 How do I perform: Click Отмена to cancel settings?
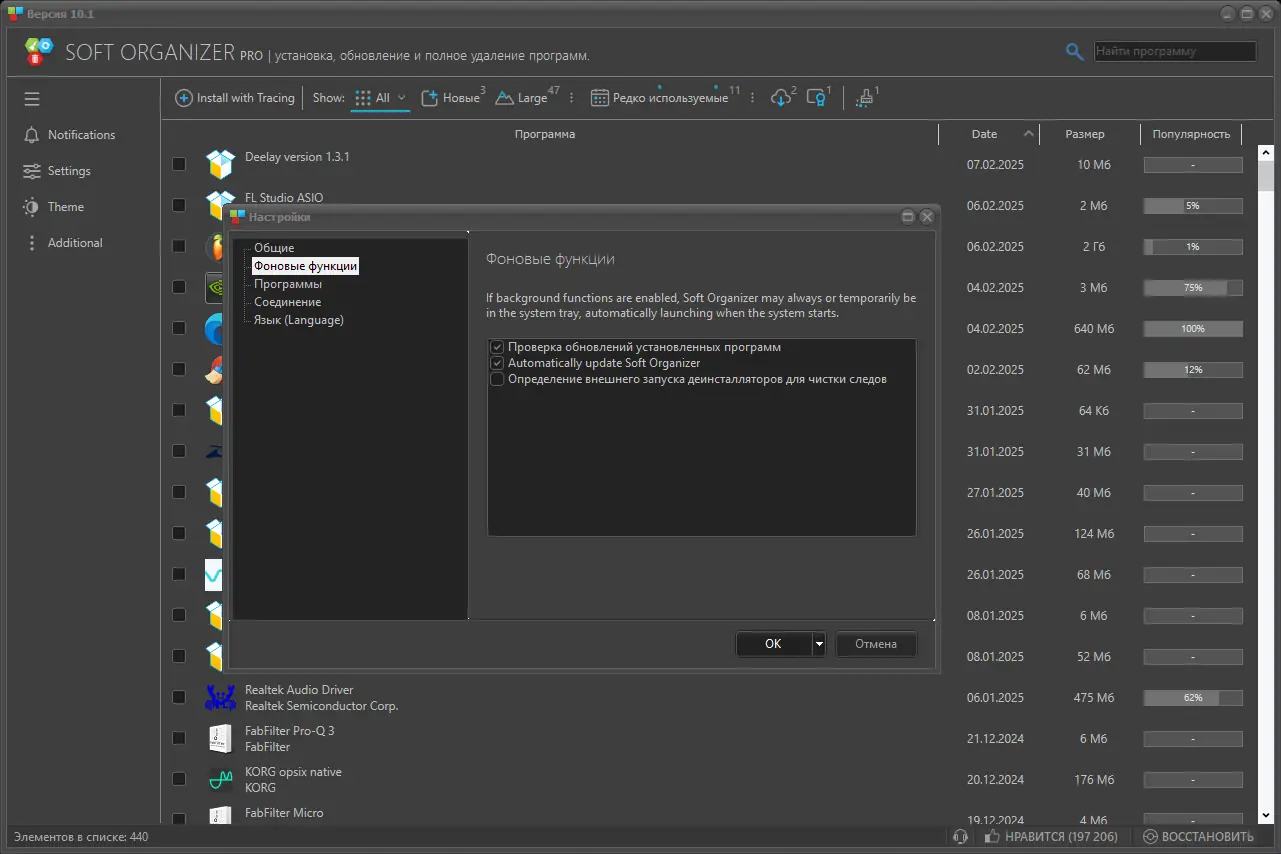tap(876, 644)
